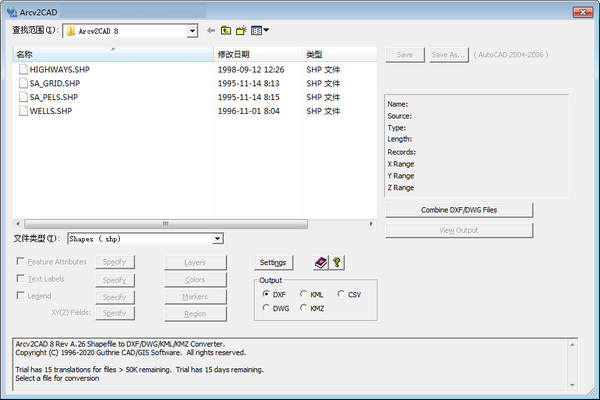This screenshot has width=600, height=400.
Task: Select CSV output format
Action: click(341, 294)
